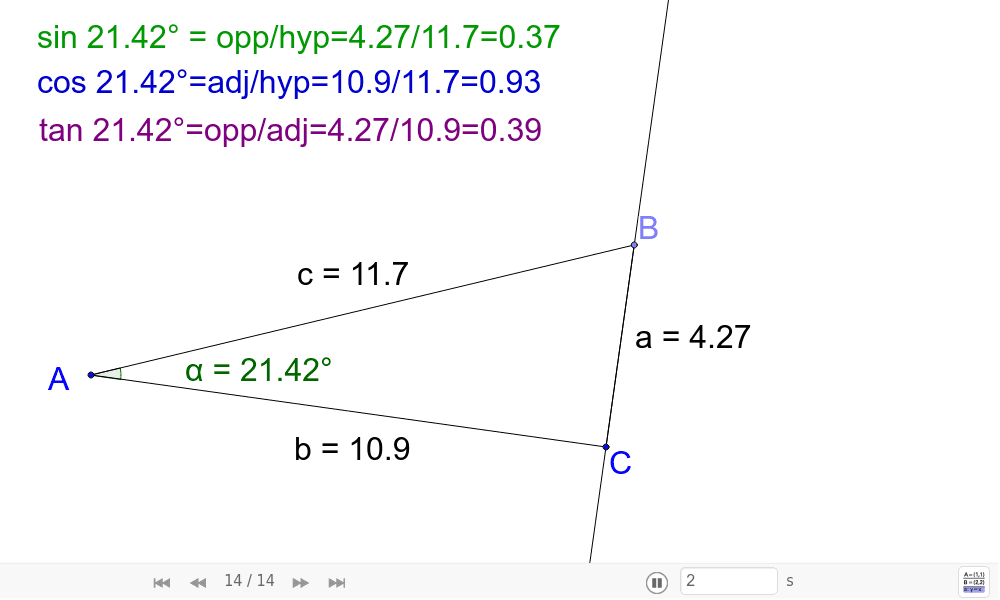Click the label a = 4.27
This screenshot has width=1000, height=600.
(x=693, y=337)
